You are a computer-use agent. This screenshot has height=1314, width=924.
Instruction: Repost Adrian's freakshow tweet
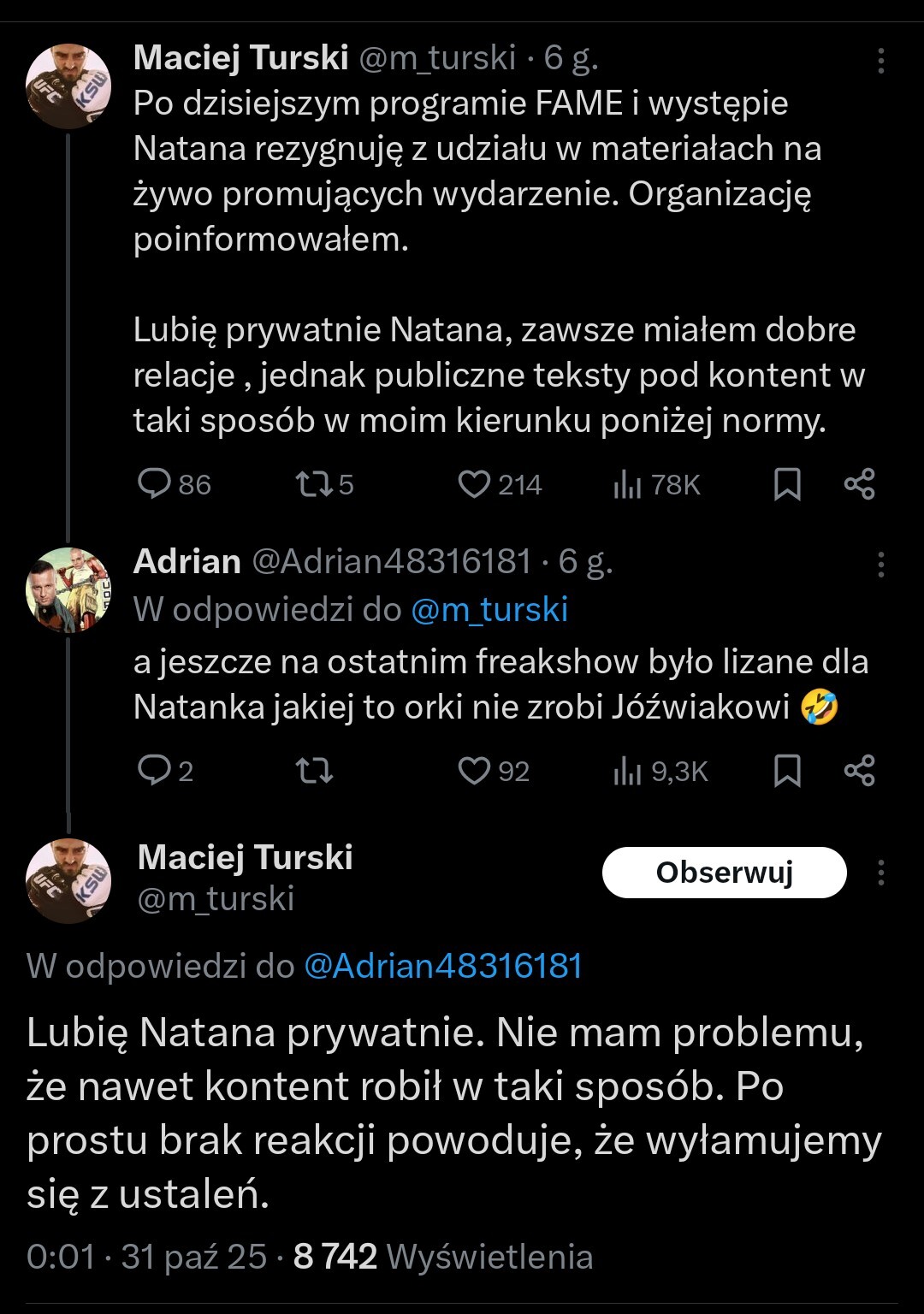click(313, 771)
